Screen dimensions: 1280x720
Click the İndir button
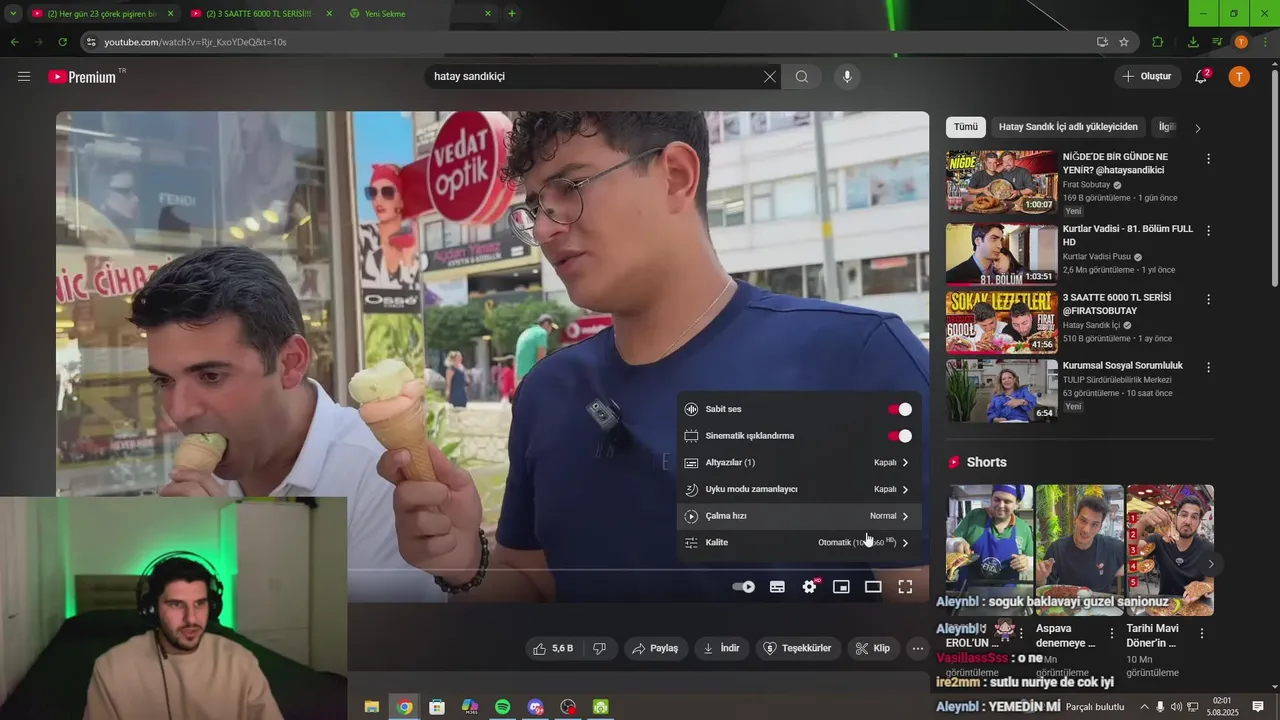[x=721, y=648]
